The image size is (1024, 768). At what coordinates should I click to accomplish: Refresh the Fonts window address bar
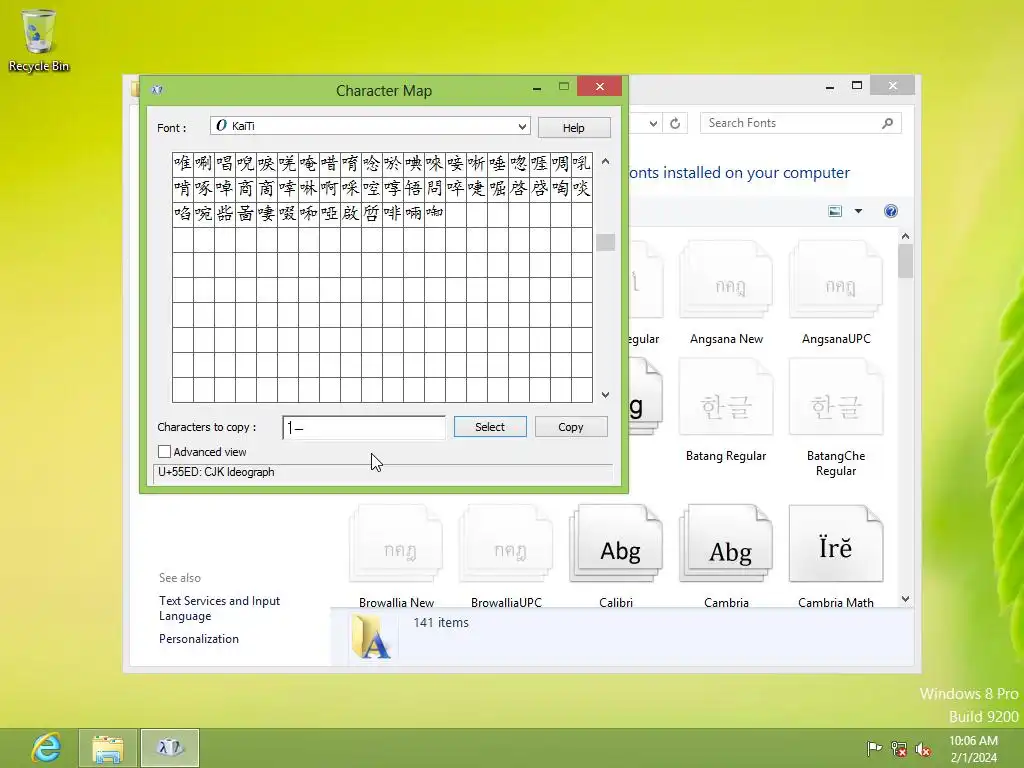(675, 123)
